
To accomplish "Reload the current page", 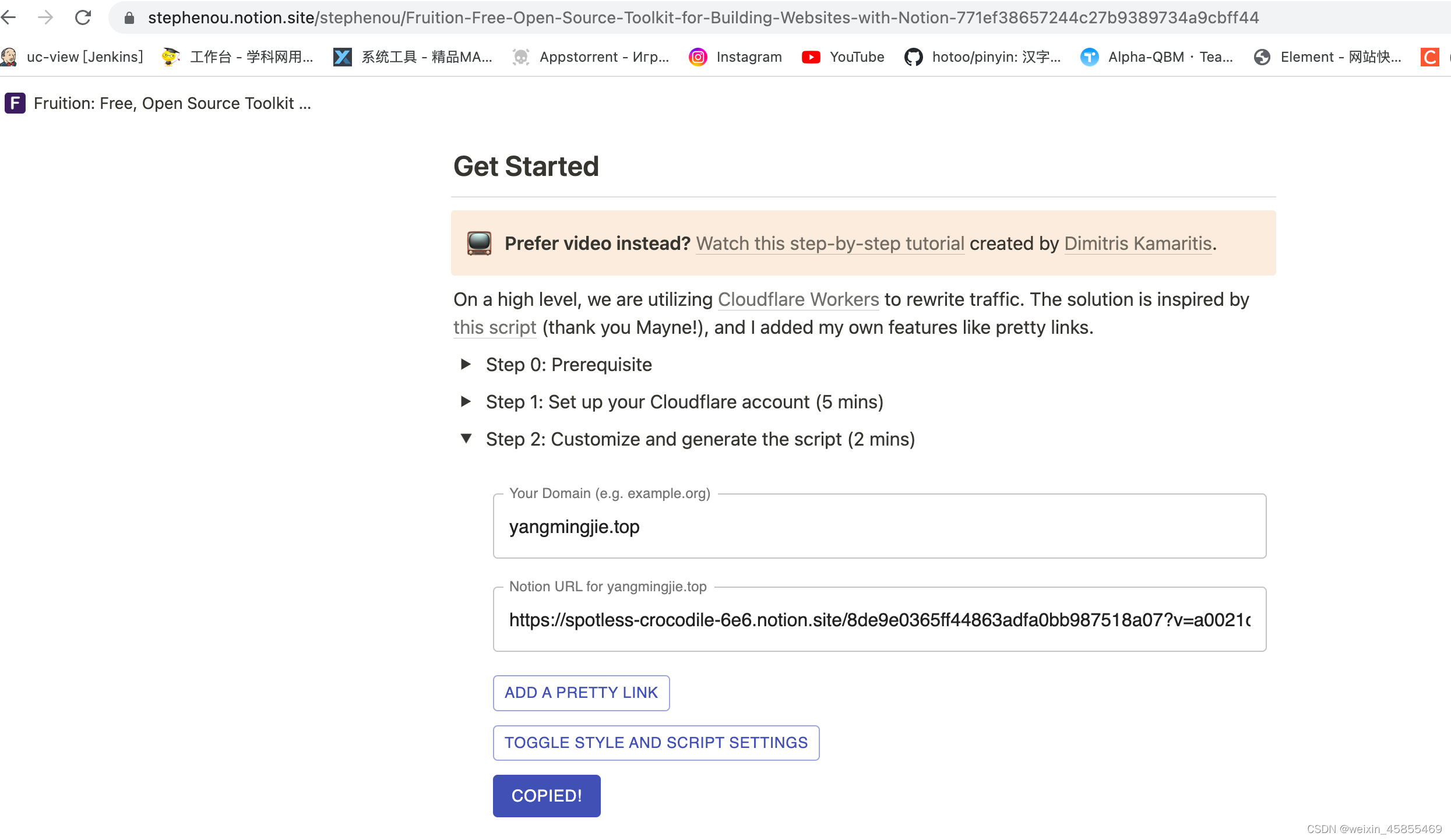I will (83, 17).
